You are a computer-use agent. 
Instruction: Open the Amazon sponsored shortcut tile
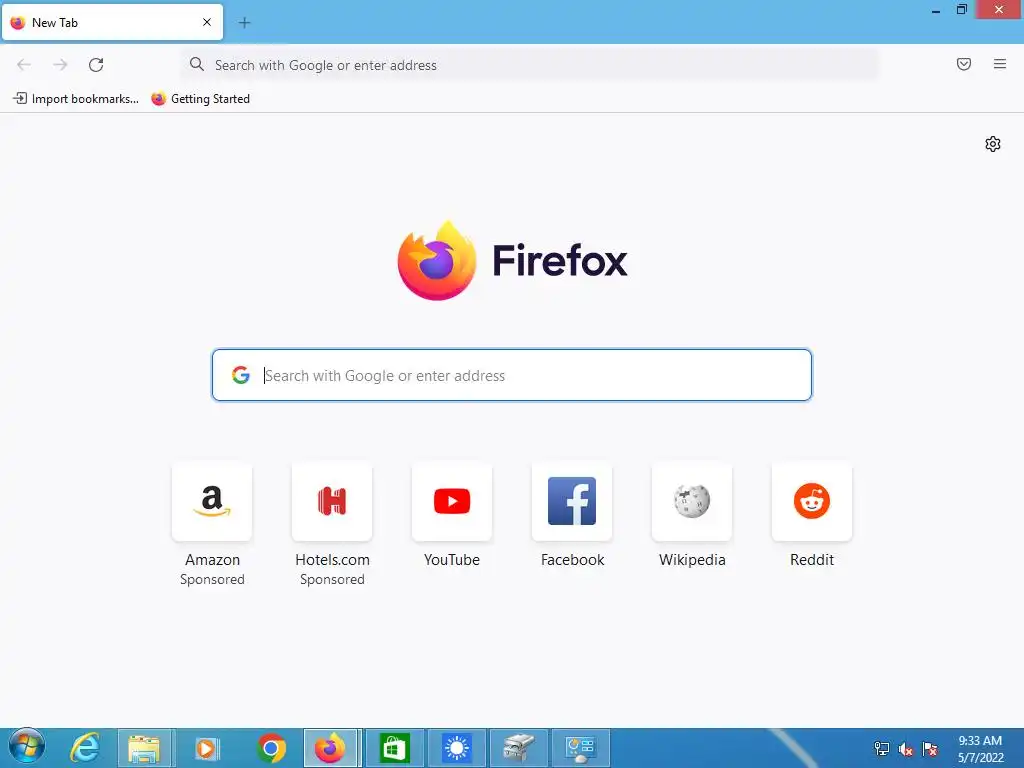212,502
